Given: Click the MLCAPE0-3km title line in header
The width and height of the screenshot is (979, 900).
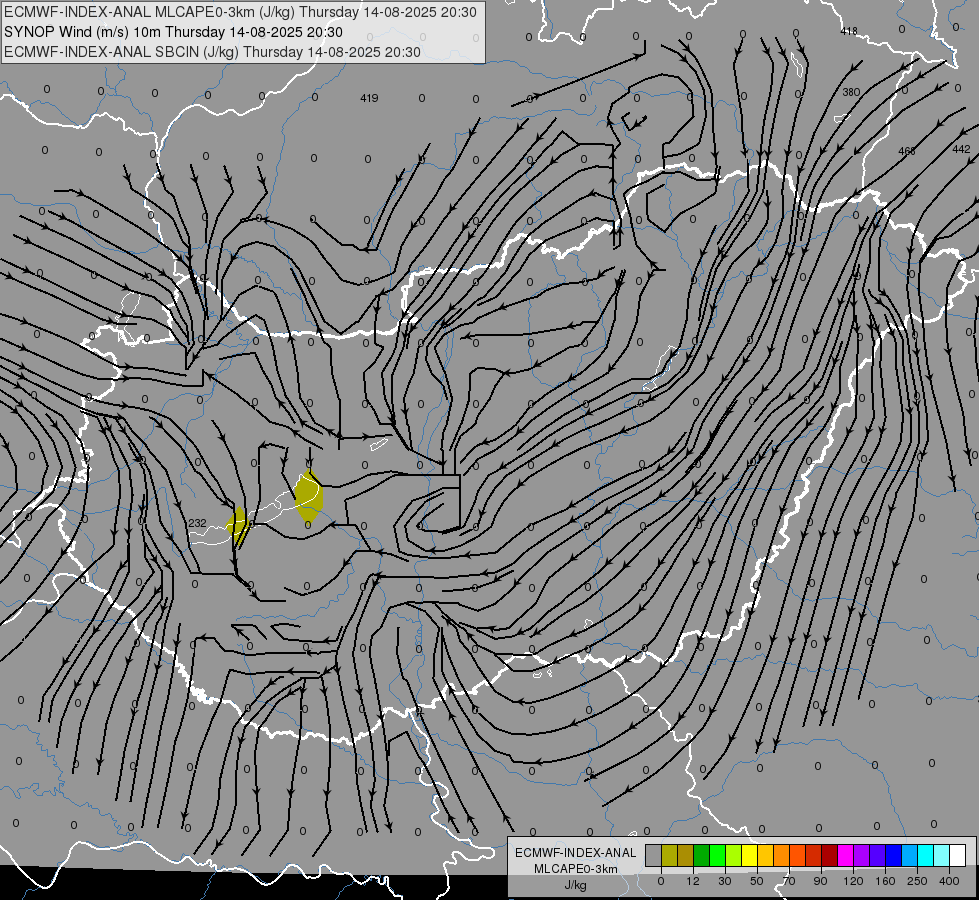Looking at the screenshot, I should pyautogui.click(x=240, y=12).
